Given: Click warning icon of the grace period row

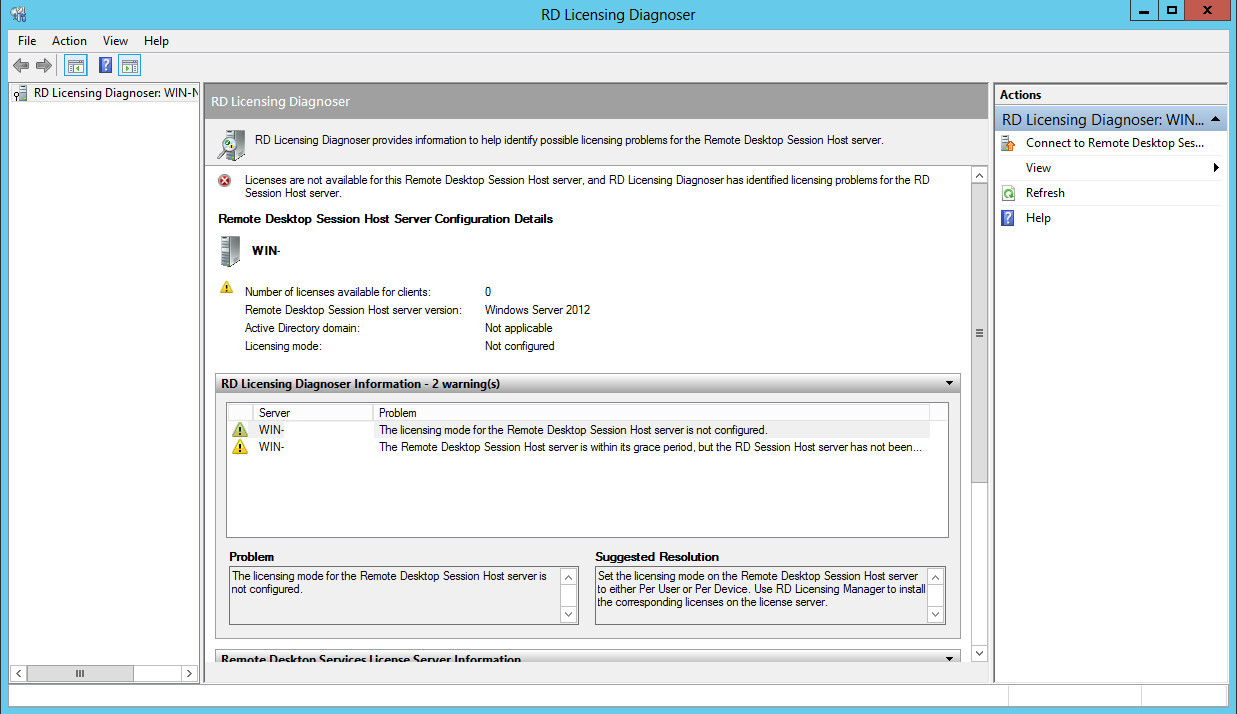Looking at the screenshot, I should pyautogui.click(x=240, y=448).
